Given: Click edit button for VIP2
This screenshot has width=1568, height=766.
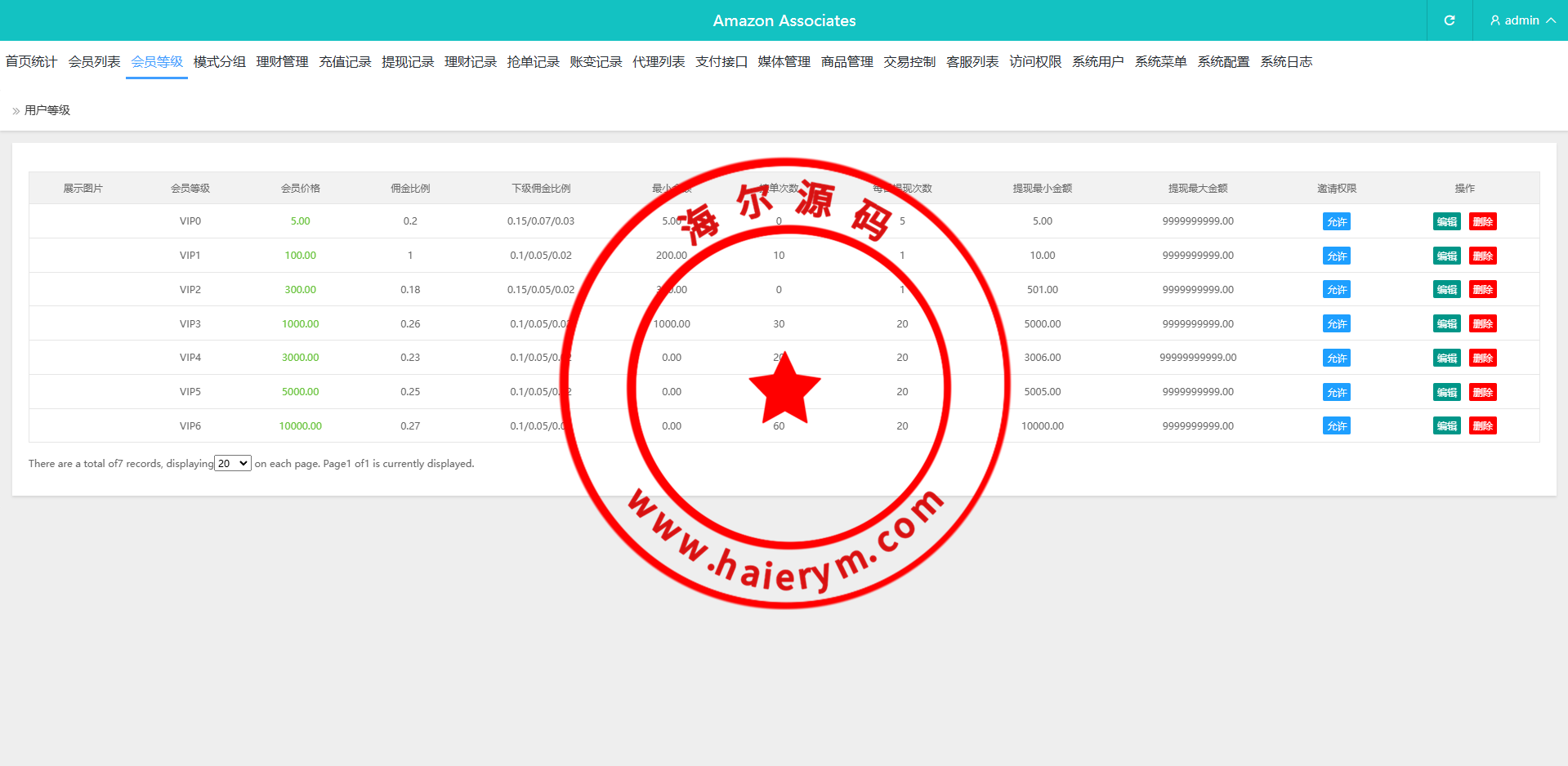Looking at the screenshot, I should (x=1446, y=290).
